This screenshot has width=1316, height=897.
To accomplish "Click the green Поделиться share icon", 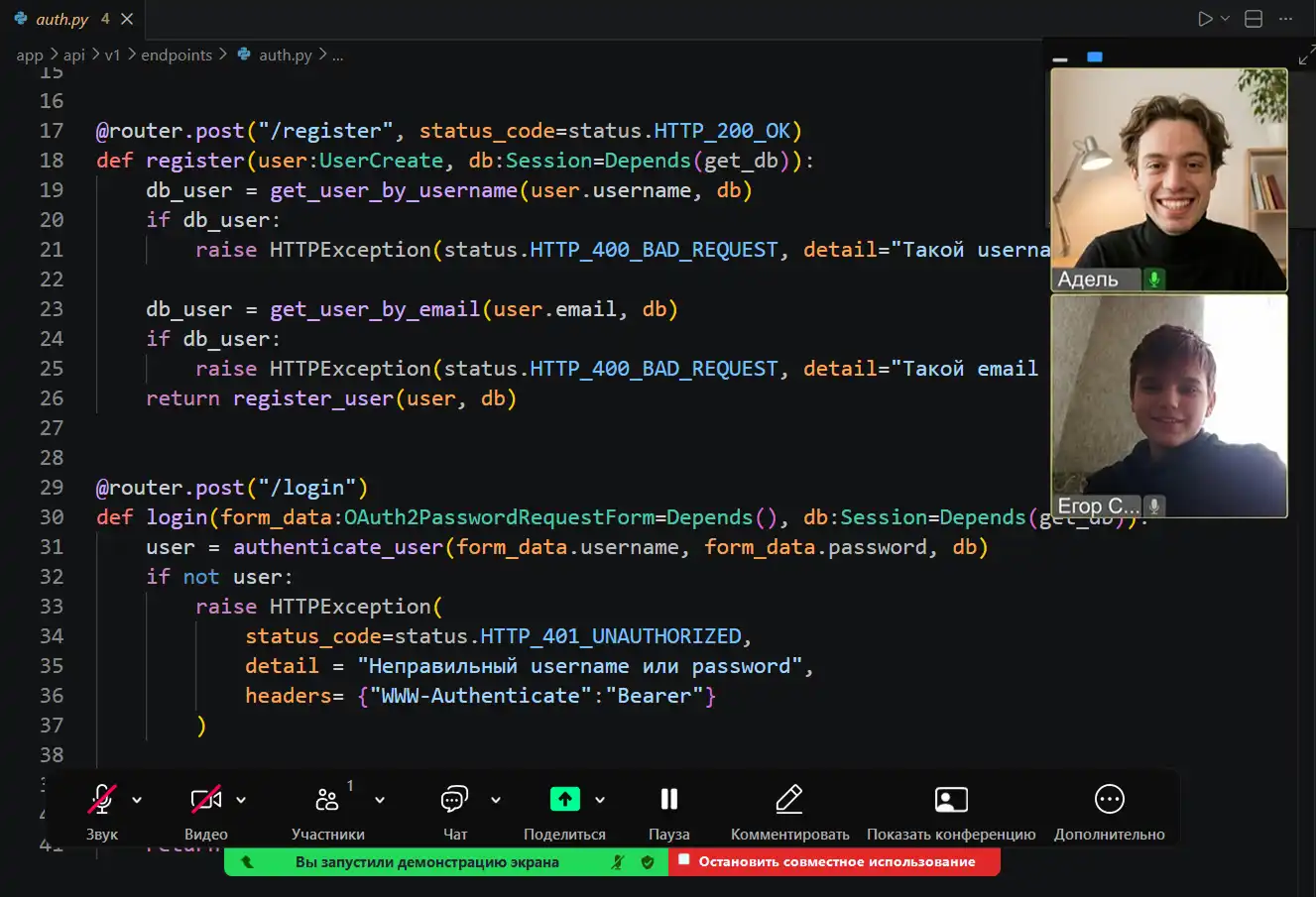I will (x=565, y=799).
